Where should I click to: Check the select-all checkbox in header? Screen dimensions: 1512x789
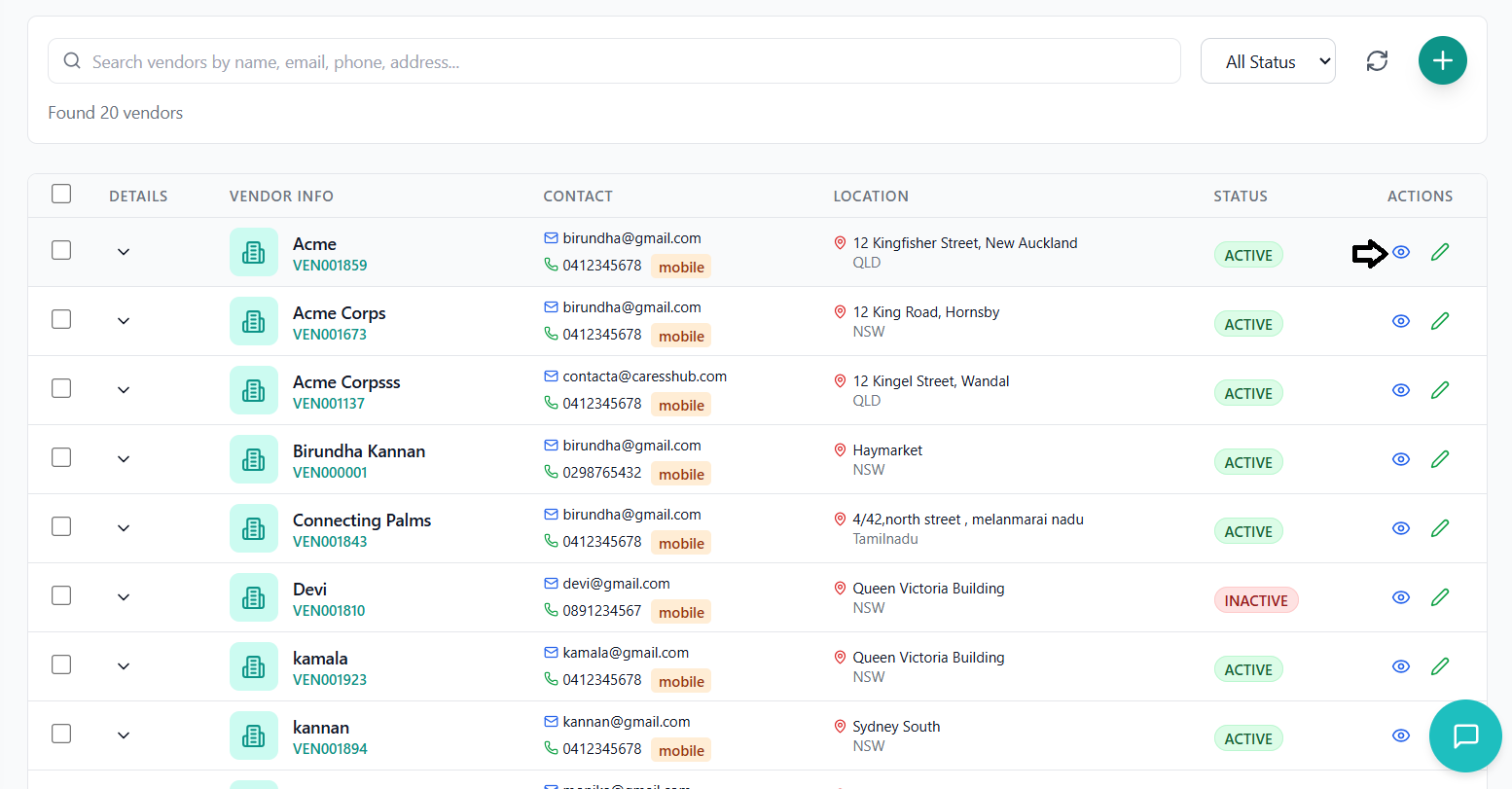(x=61, y=194)
